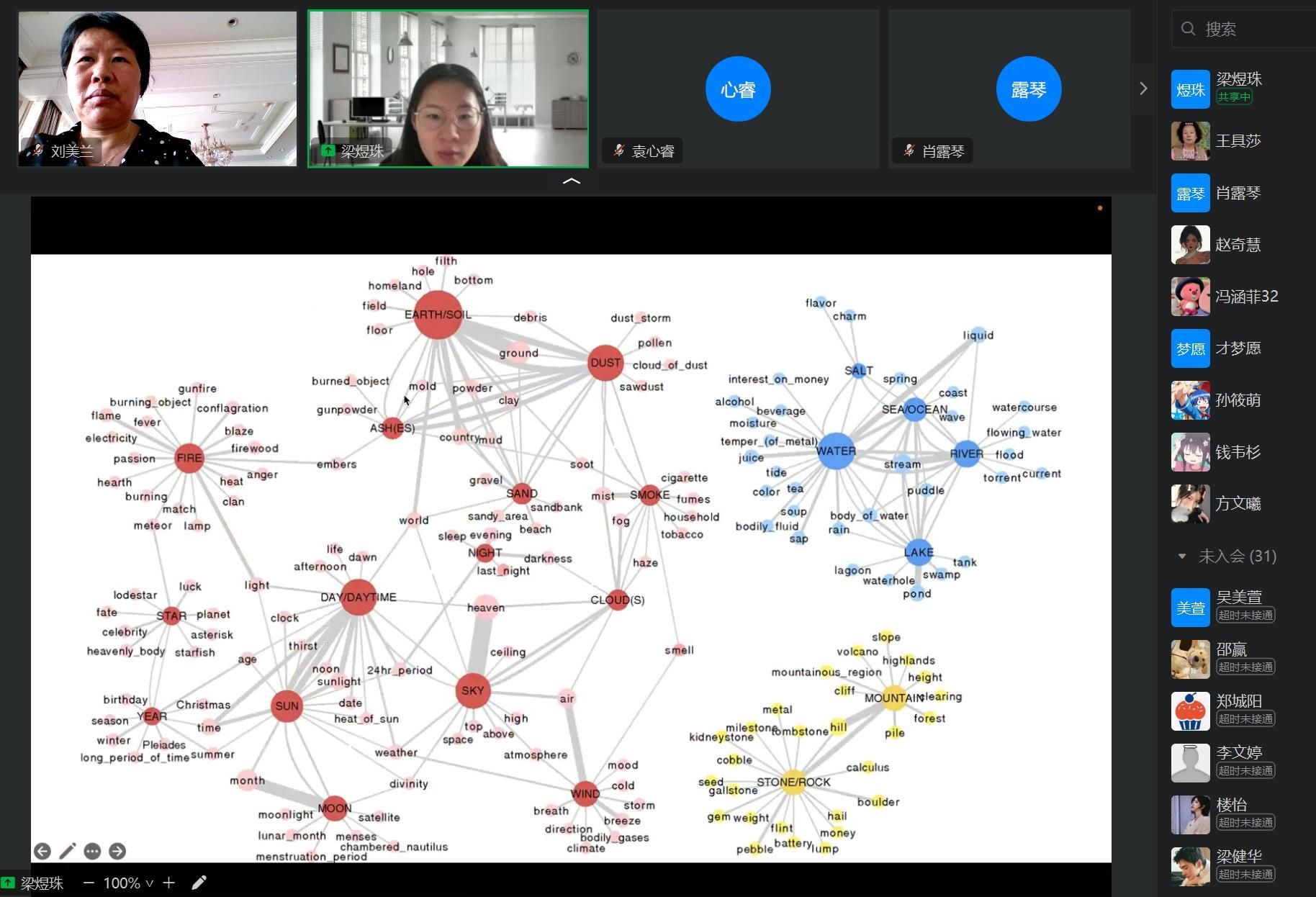Zoom in with the plus button

click(x=168, y=883)
